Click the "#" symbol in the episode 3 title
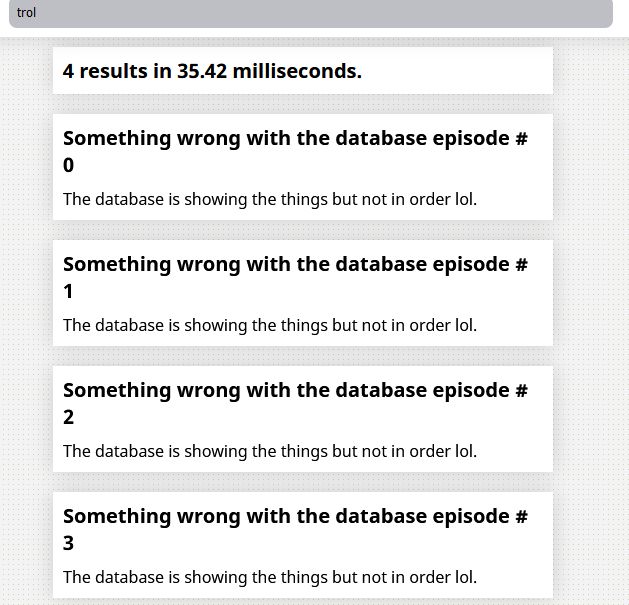The width and height of the screenshot is (629, 605). click(x=521, y=516)
